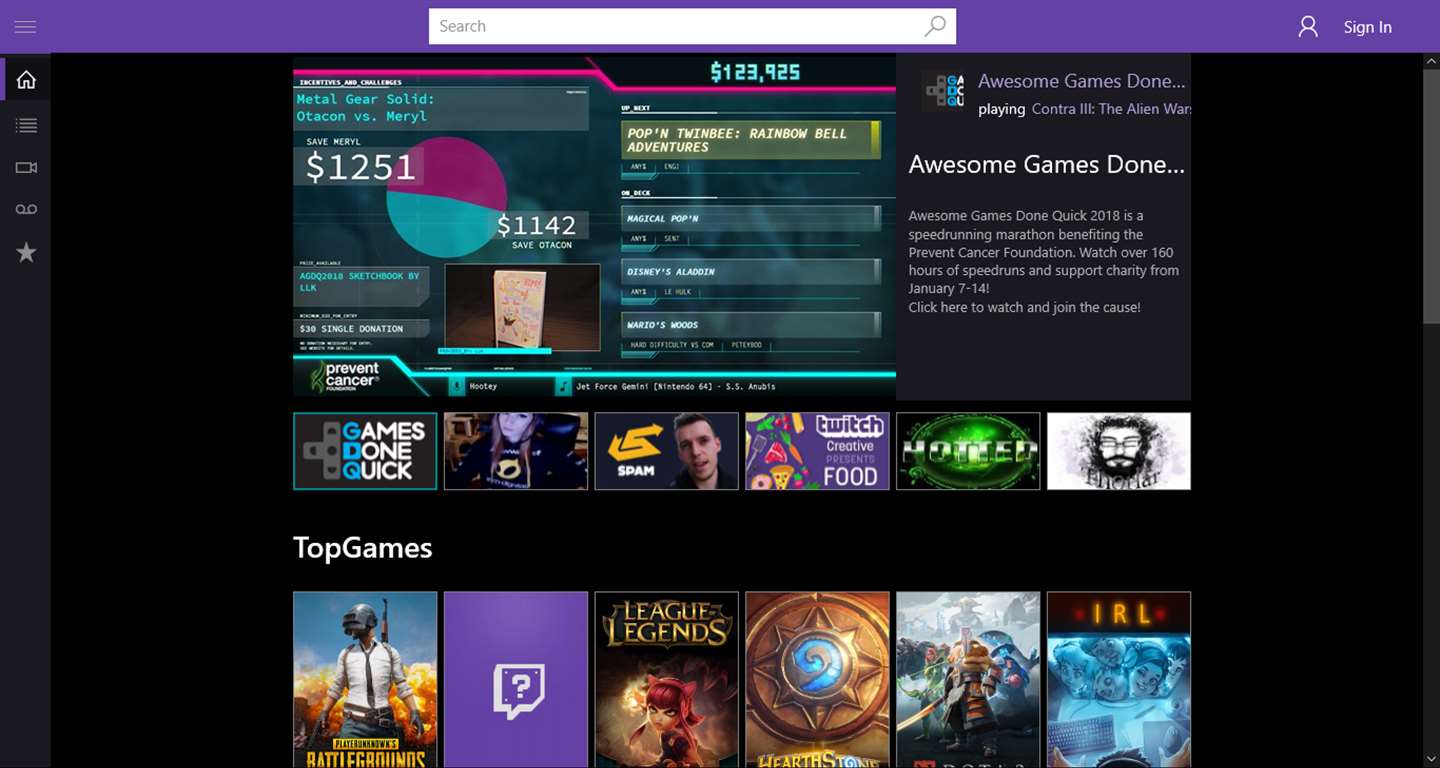
Task: Open the list browse icon in sidebar
Action: (x=26, y=125)
